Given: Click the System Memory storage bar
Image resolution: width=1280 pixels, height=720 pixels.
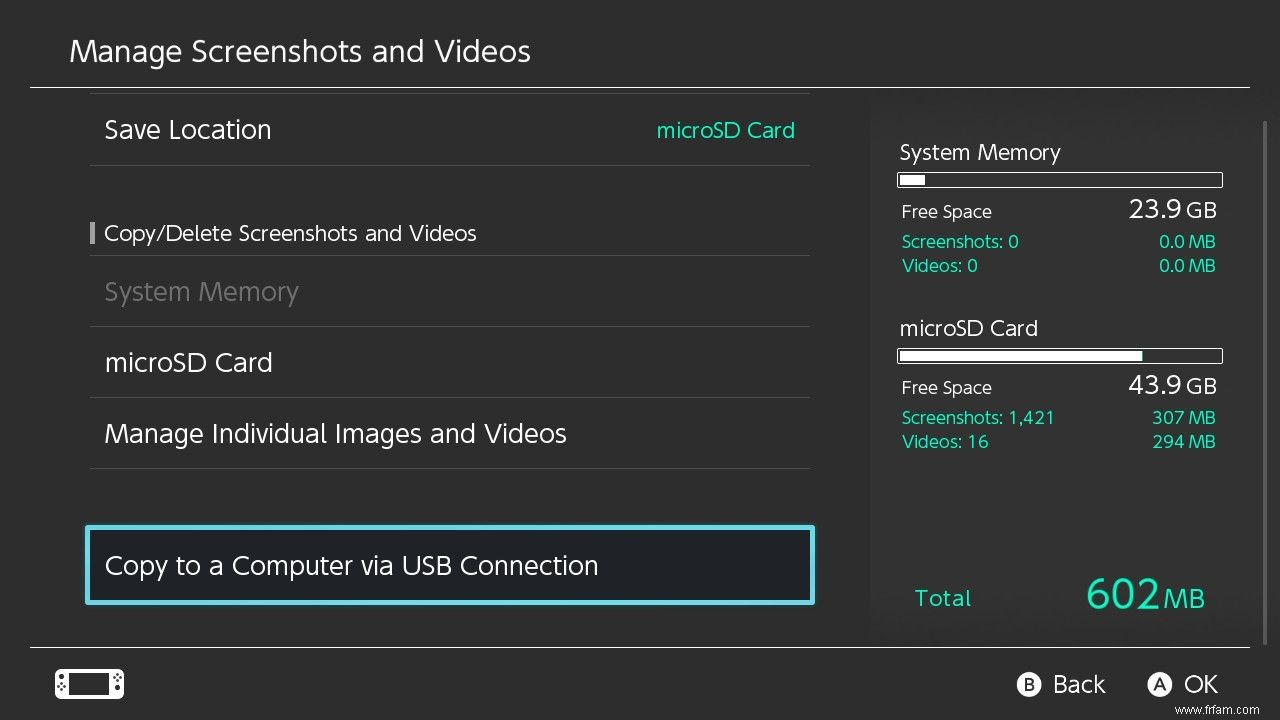Looking at the screenshot, I should coord(1060,181).
